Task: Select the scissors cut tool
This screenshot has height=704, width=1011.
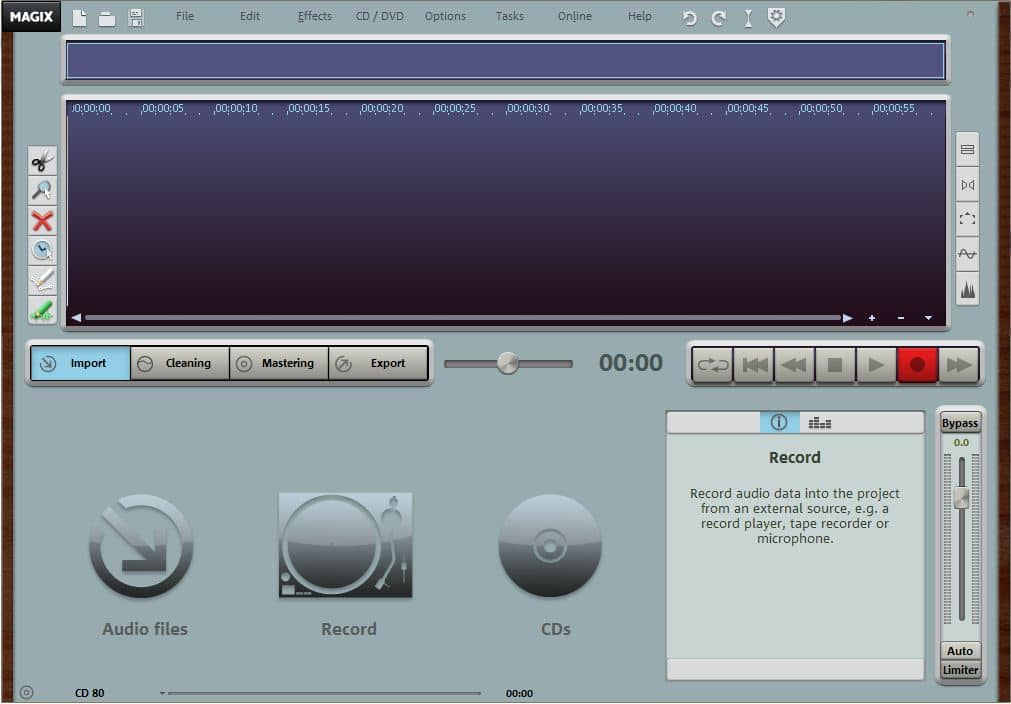Action: pyautogui.click(x=42, y=161)
